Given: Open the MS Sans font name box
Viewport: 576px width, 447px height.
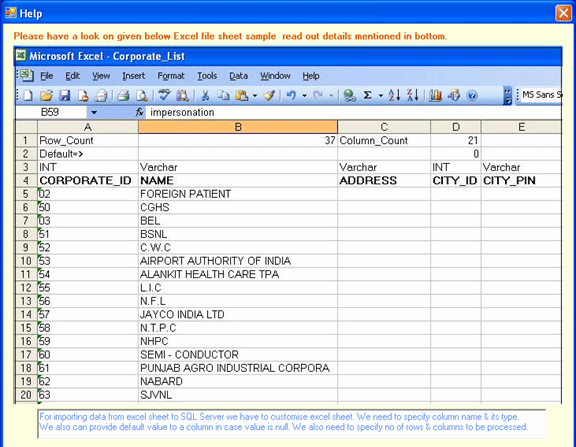Looking at the screenshot, I should (x=541, y=95).
